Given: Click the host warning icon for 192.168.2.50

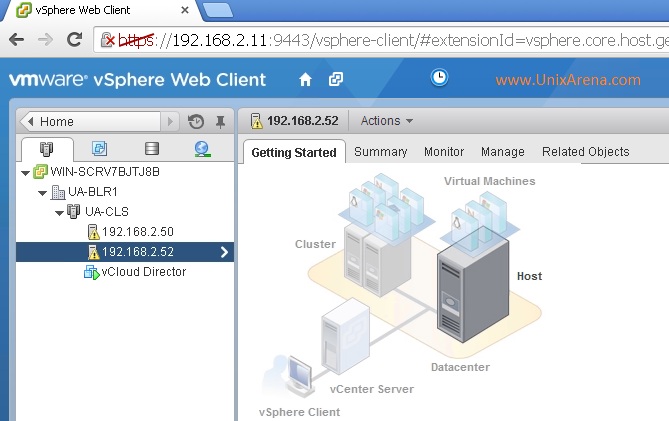Looking at the screenshot, I should (x=93, y=232).
